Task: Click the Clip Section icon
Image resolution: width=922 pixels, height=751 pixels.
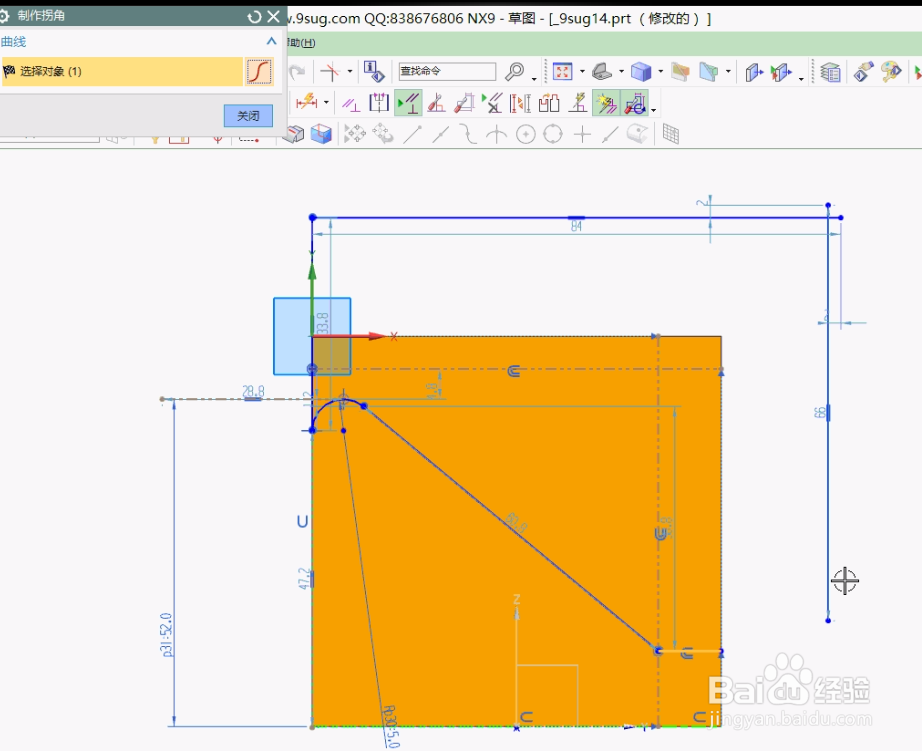Action: click(709, 72)
